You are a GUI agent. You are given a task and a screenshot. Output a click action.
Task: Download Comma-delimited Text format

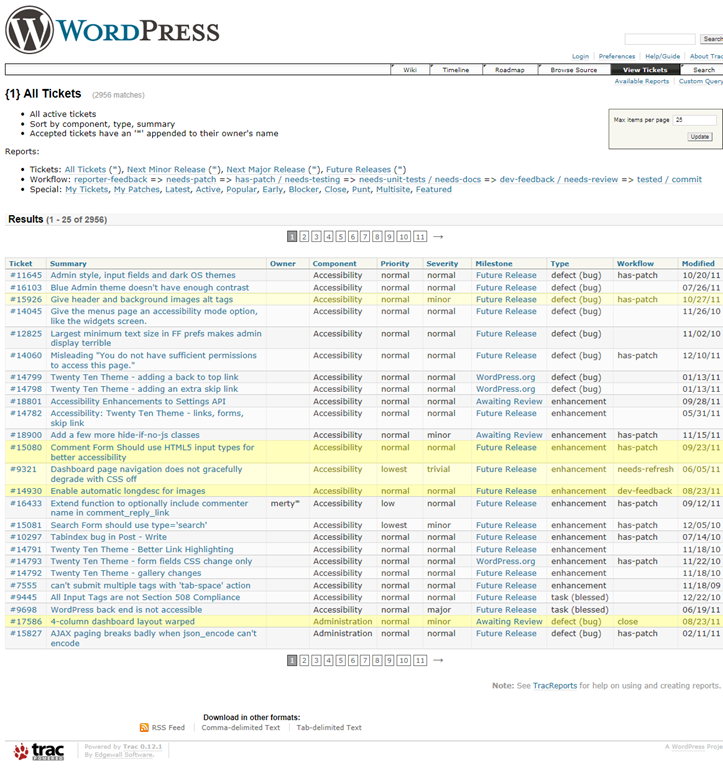click(241, 728)
